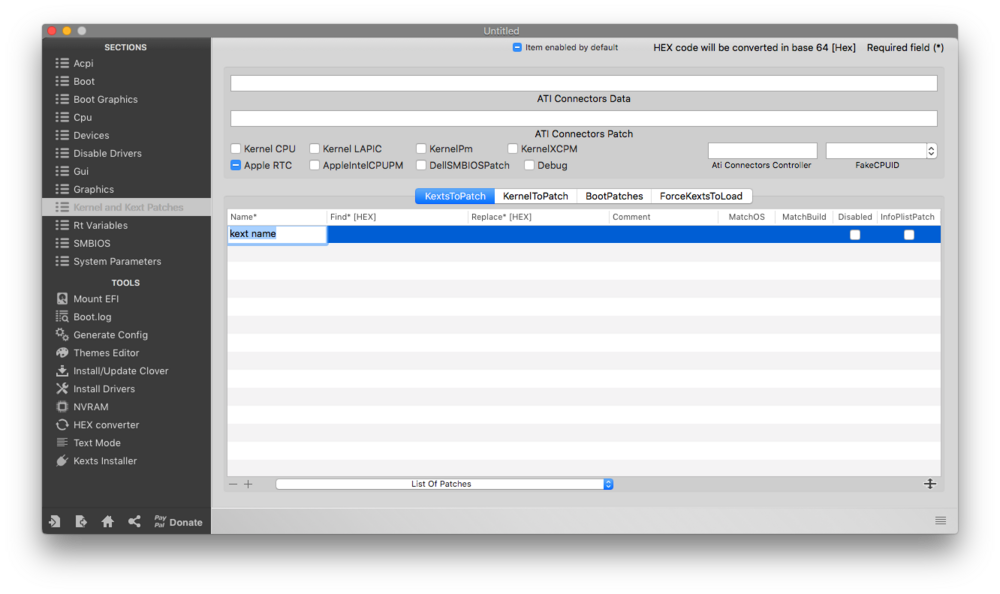Image resolution: width=1000 pixels, height=594 pixels.
Task: Click the Share icon in bottom bar
Action: pyautogui.click(x=134, y=522)
